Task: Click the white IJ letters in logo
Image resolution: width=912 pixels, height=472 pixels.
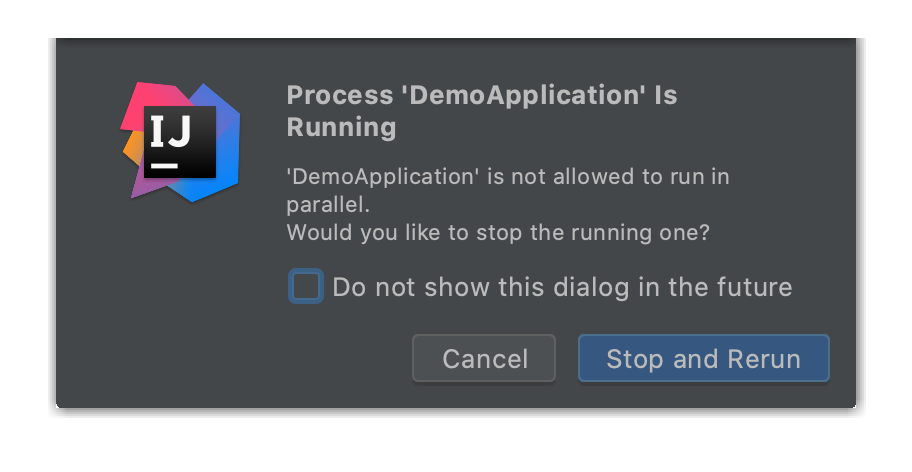Action: (x=175, y=129)
